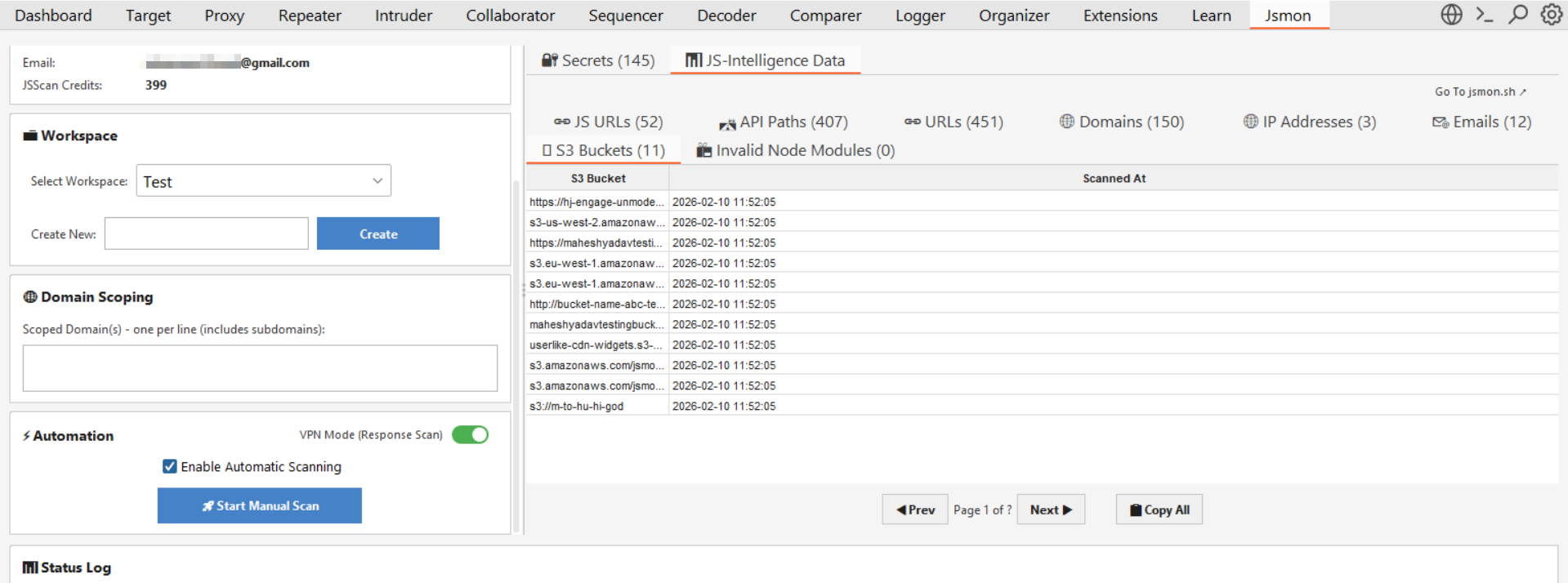Switch to the API Paths (407) tab
The image size is (1568, 583).
click(x=784, y=122)
